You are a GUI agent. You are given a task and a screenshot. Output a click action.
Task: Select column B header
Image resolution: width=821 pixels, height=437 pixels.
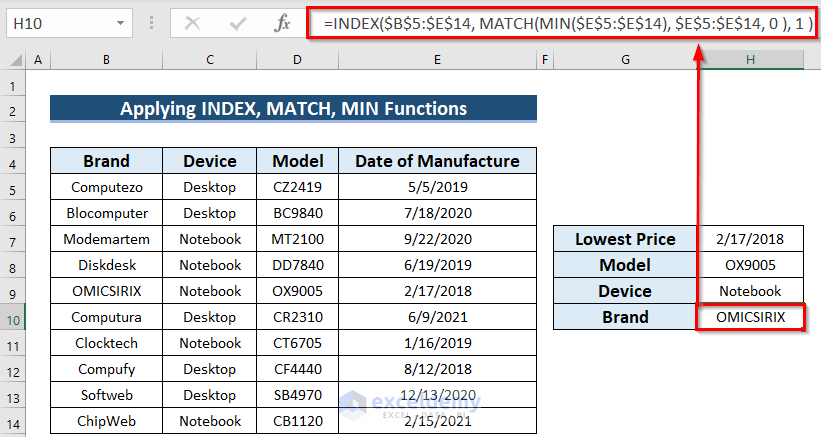(x=106, y=61)
